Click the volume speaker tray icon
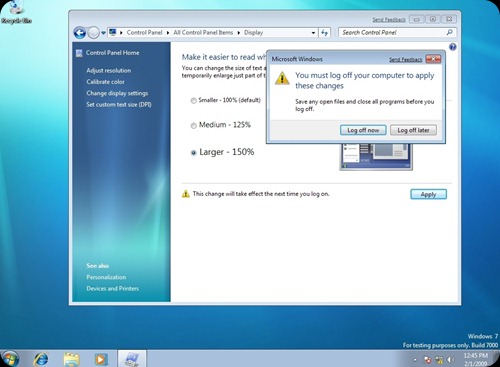 [x=450, y=360]
